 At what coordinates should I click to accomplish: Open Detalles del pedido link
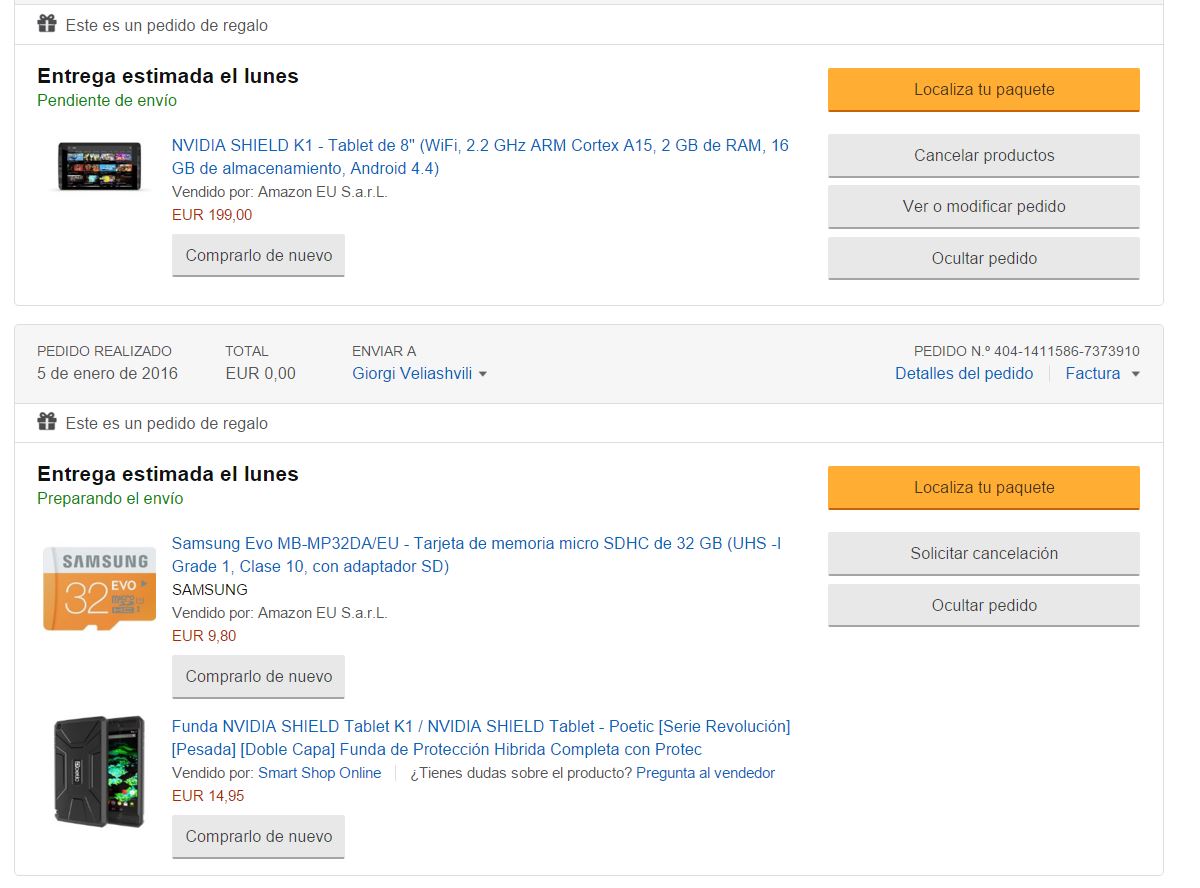[x=964, y=374]
